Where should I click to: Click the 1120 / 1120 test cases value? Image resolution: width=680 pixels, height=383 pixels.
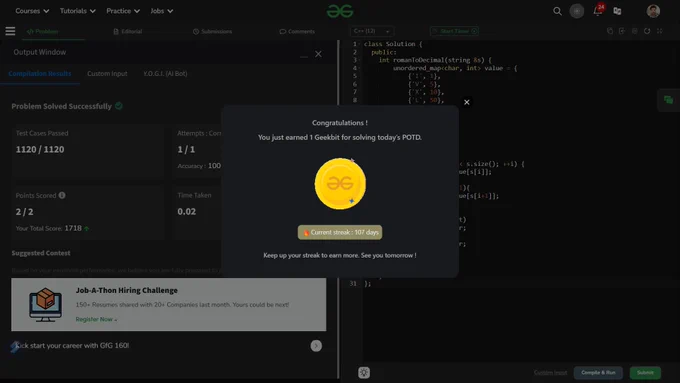(40, 150)
